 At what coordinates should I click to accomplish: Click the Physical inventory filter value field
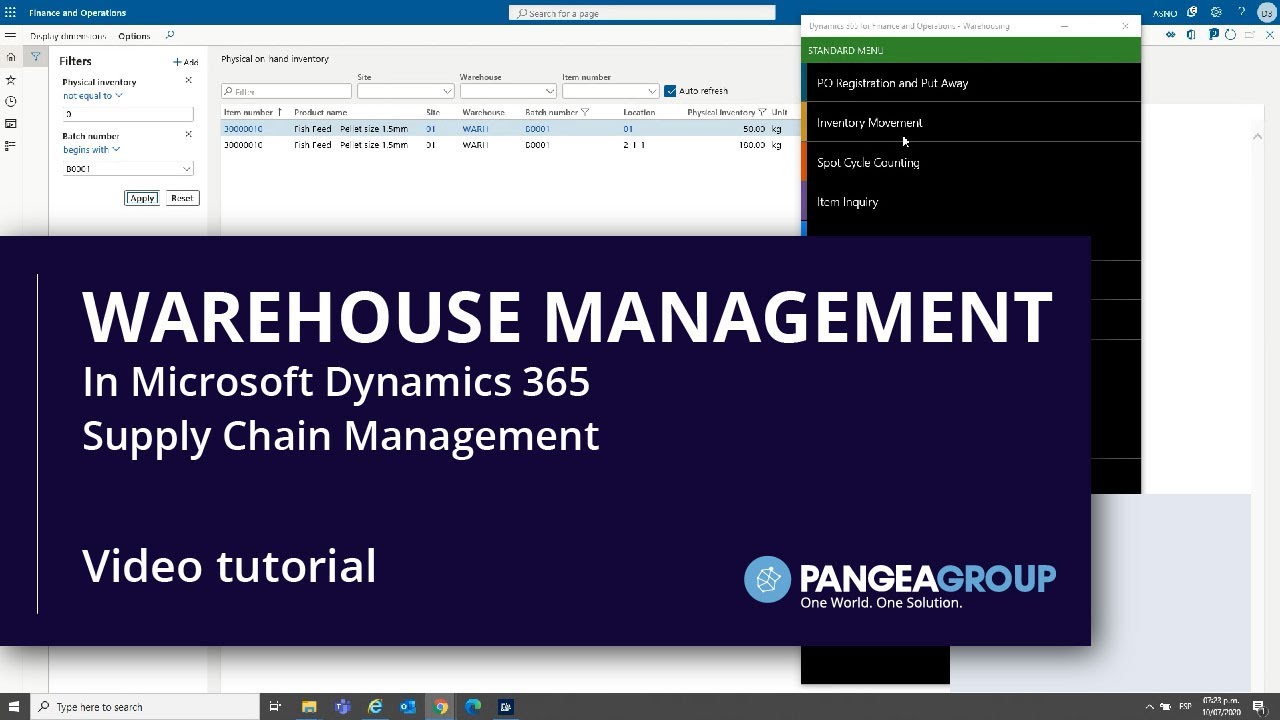coord(127,114)
